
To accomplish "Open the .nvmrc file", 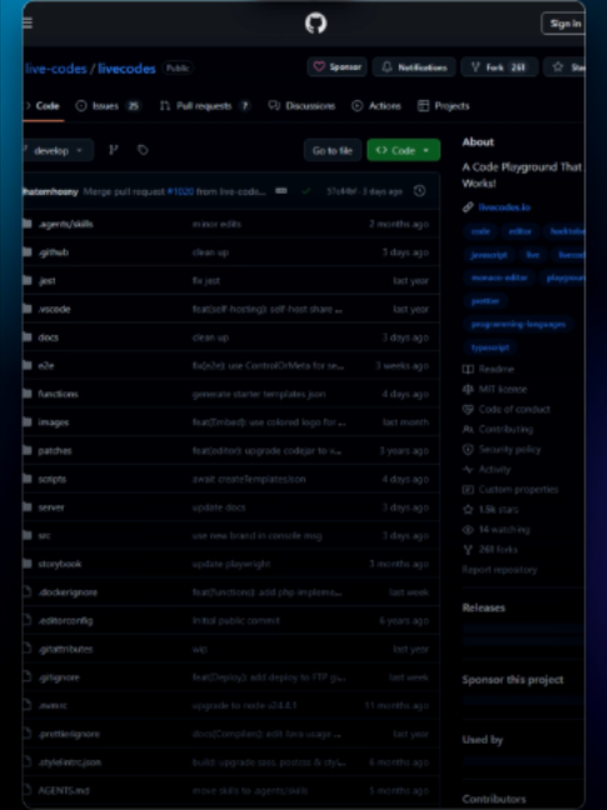I will pos(53,706).
